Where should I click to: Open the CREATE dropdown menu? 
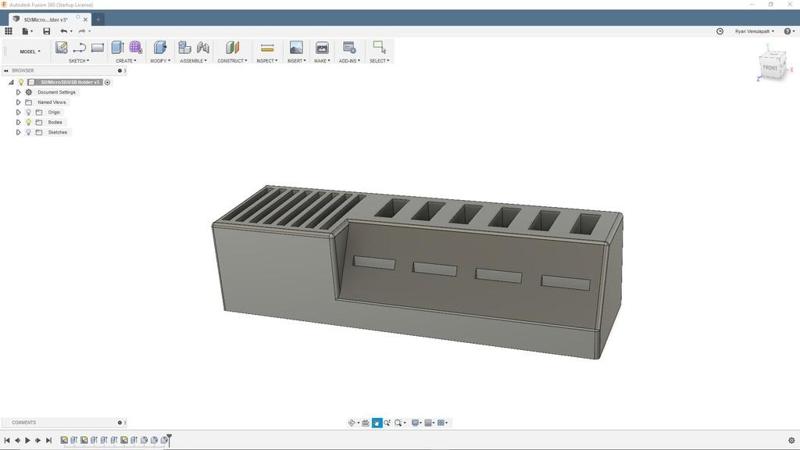pos(126,61)
